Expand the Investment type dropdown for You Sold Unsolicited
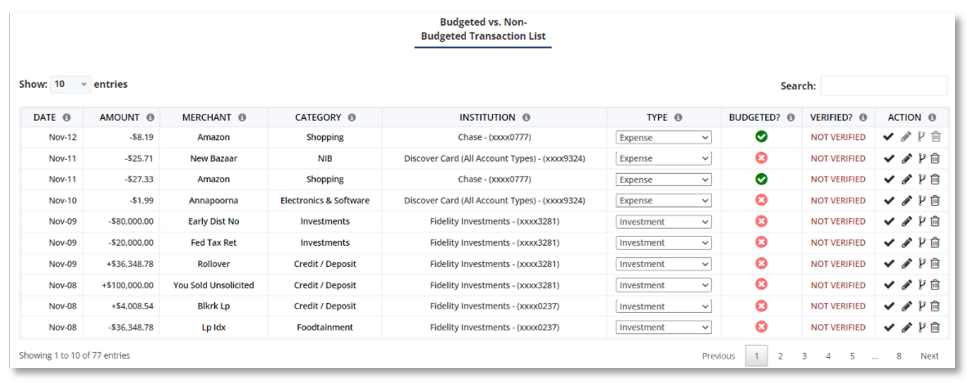The image size is (971, 383). pos(664,285)
